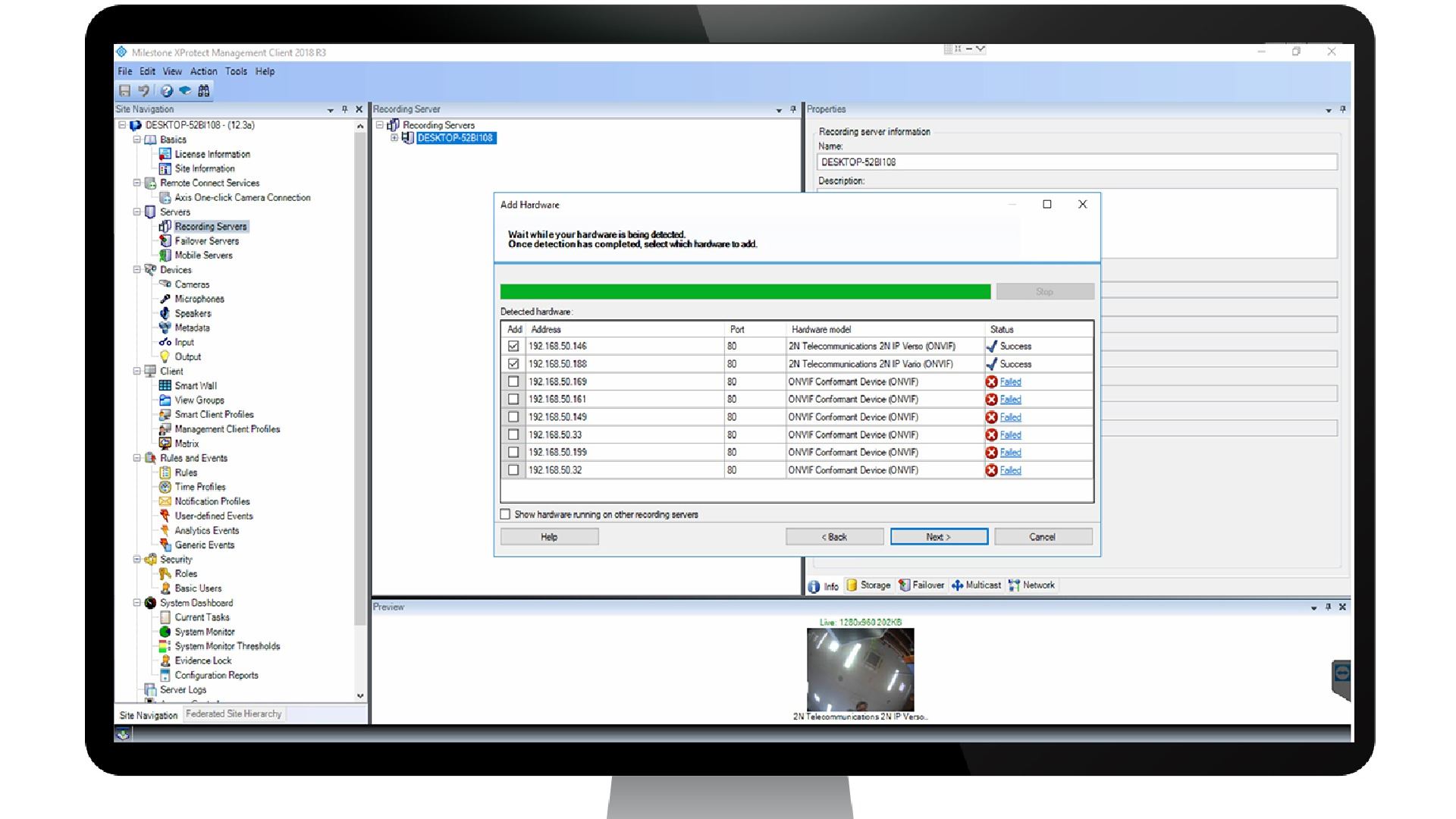Select Failover Servers icon
Screen dimensions: 1456x819
(x=165, y=240)
